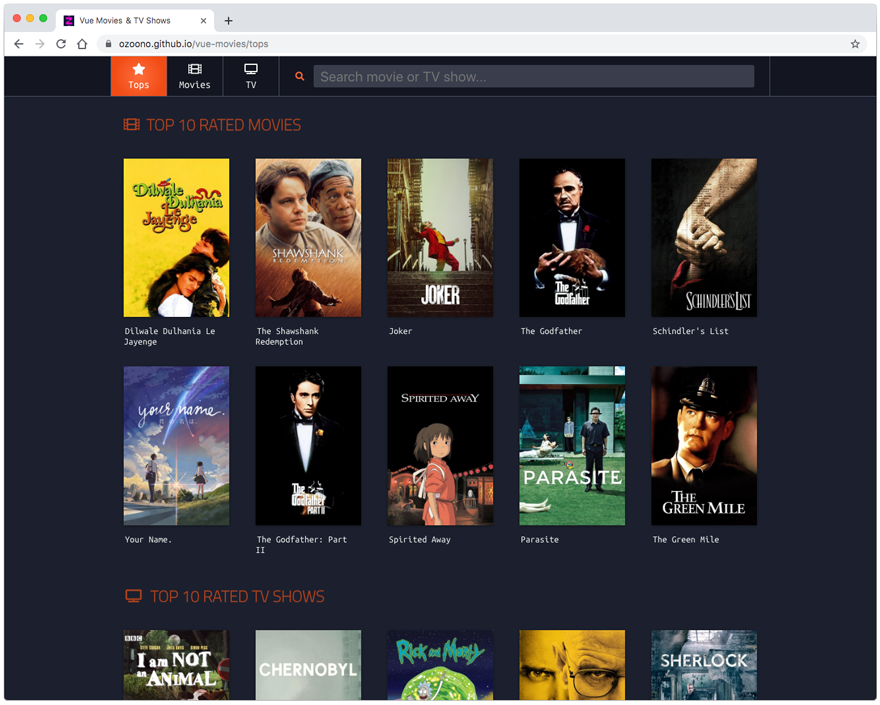Open the Rick and Morty poster
880x705 pixels.
(440, 665)
